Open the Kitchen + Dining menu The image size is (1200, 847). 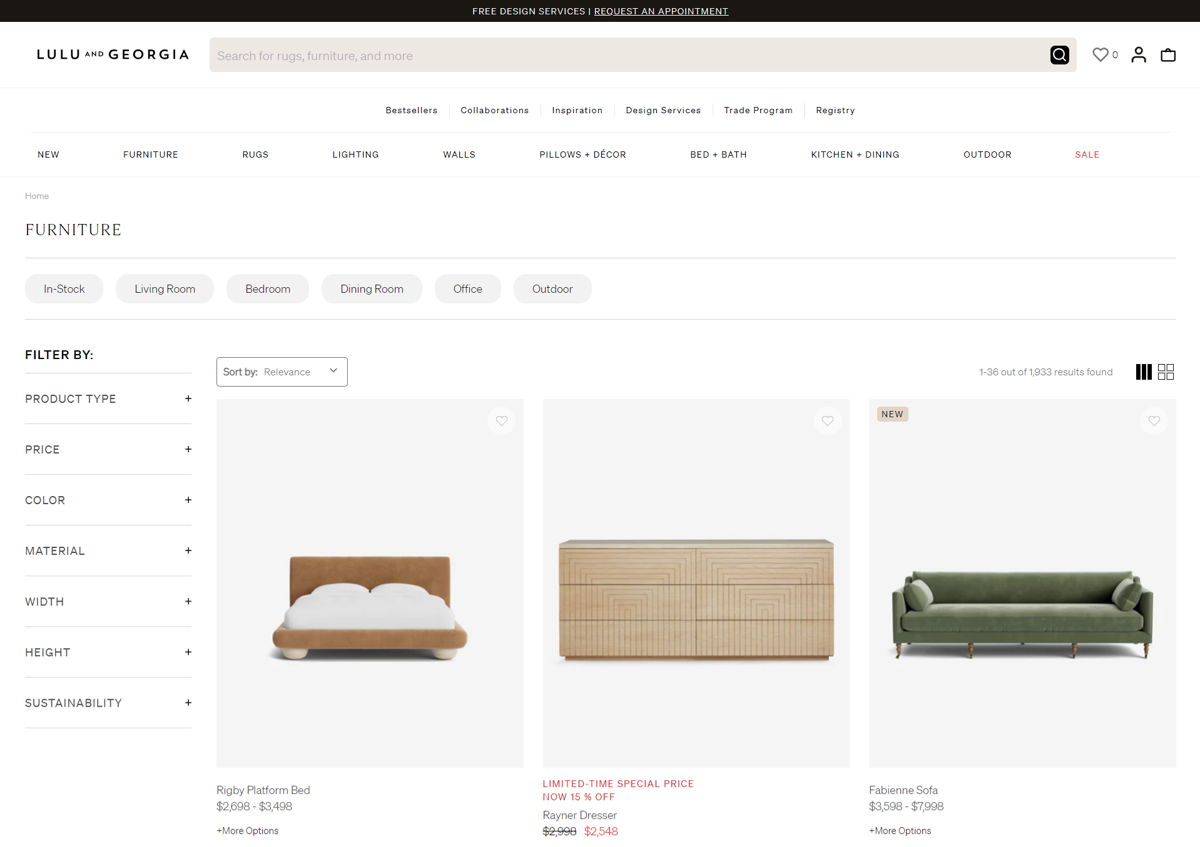(855, 155)
